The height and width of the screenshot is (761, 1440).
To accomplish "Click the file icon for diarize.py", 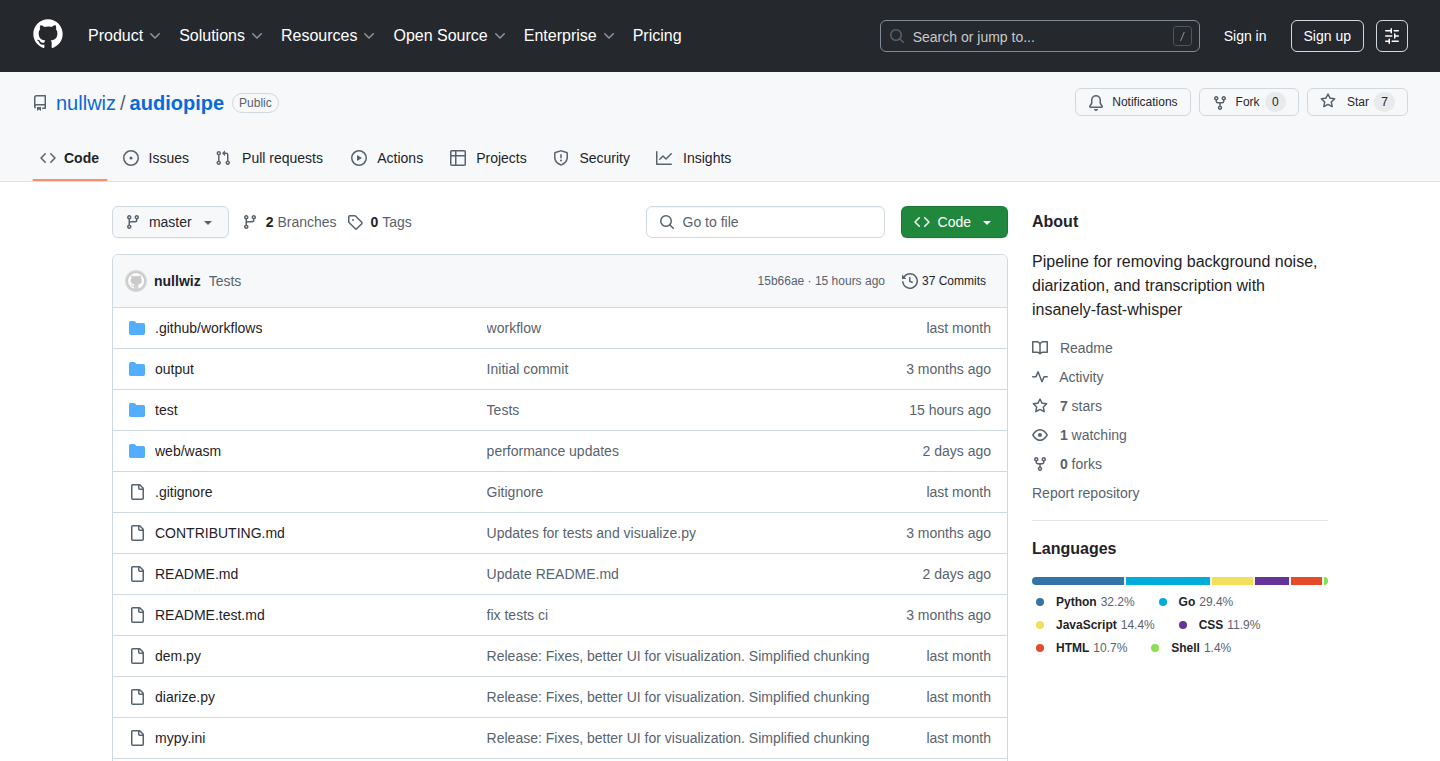I will click(x=137, y=697).
